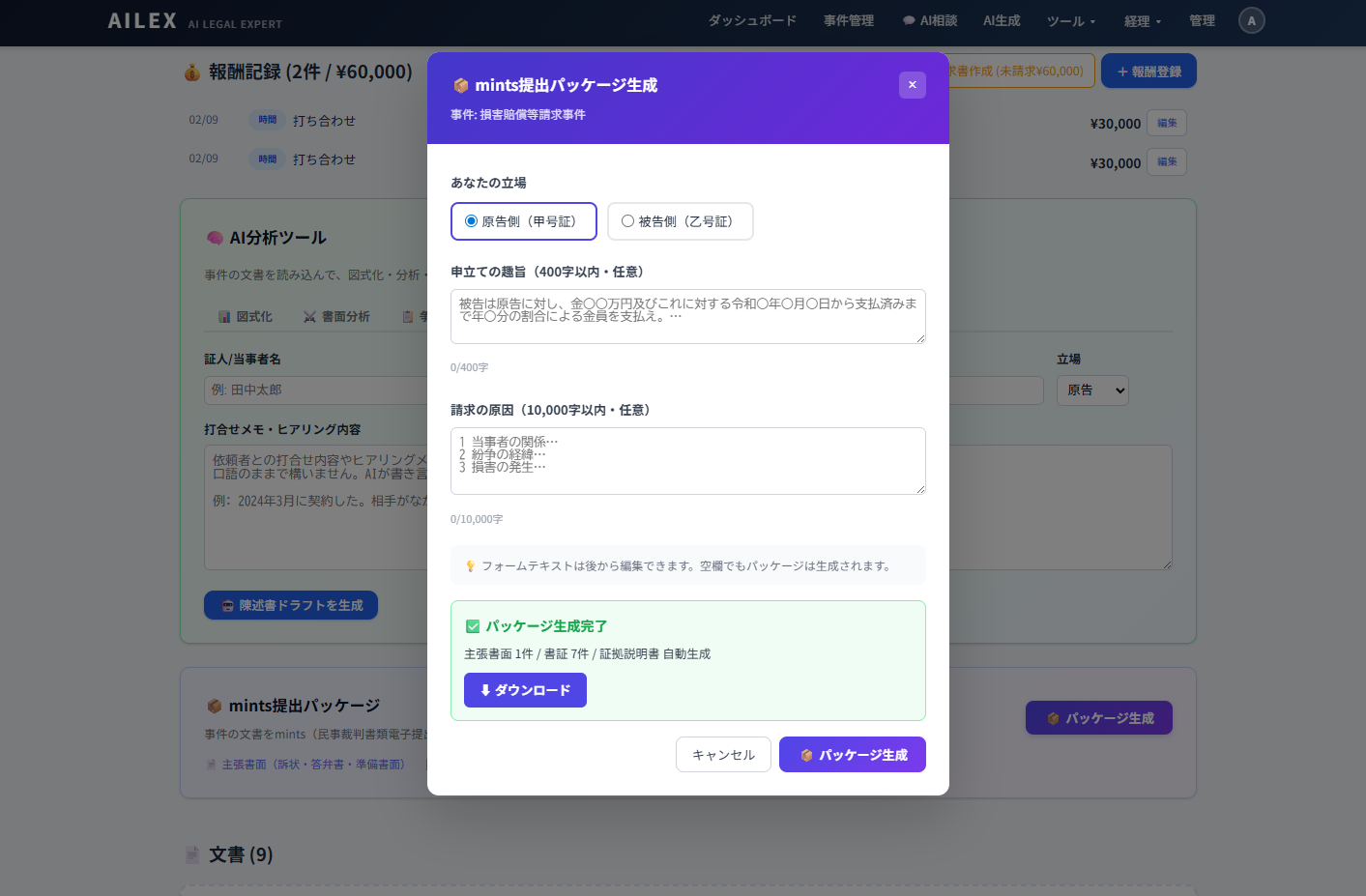The image size is (1366, 896).
Task: Click the 申立ての趣旨 text area
Action: coord(687,316)
